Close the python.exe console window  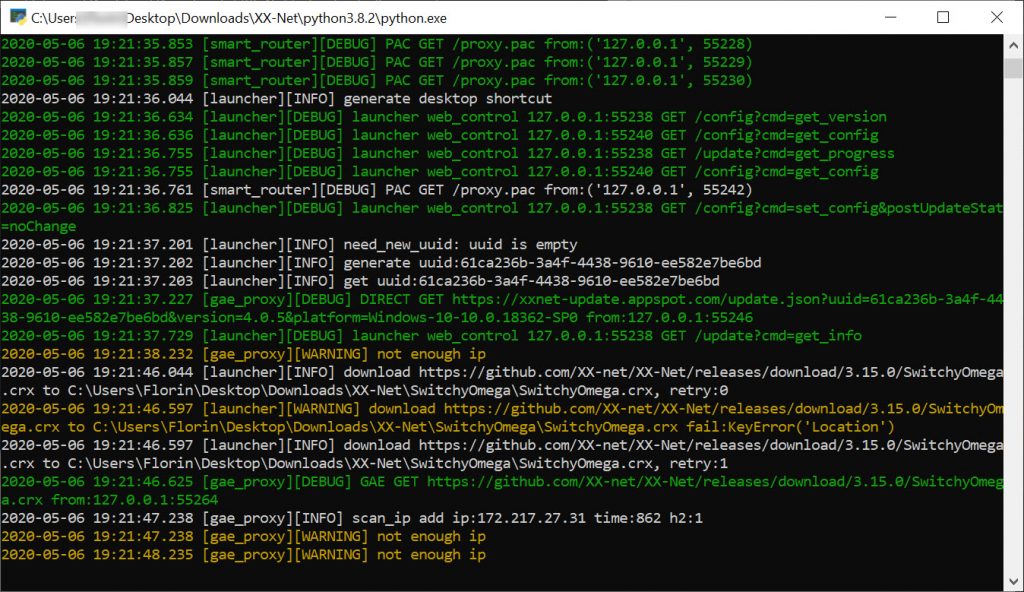click(x=997, y=17)
